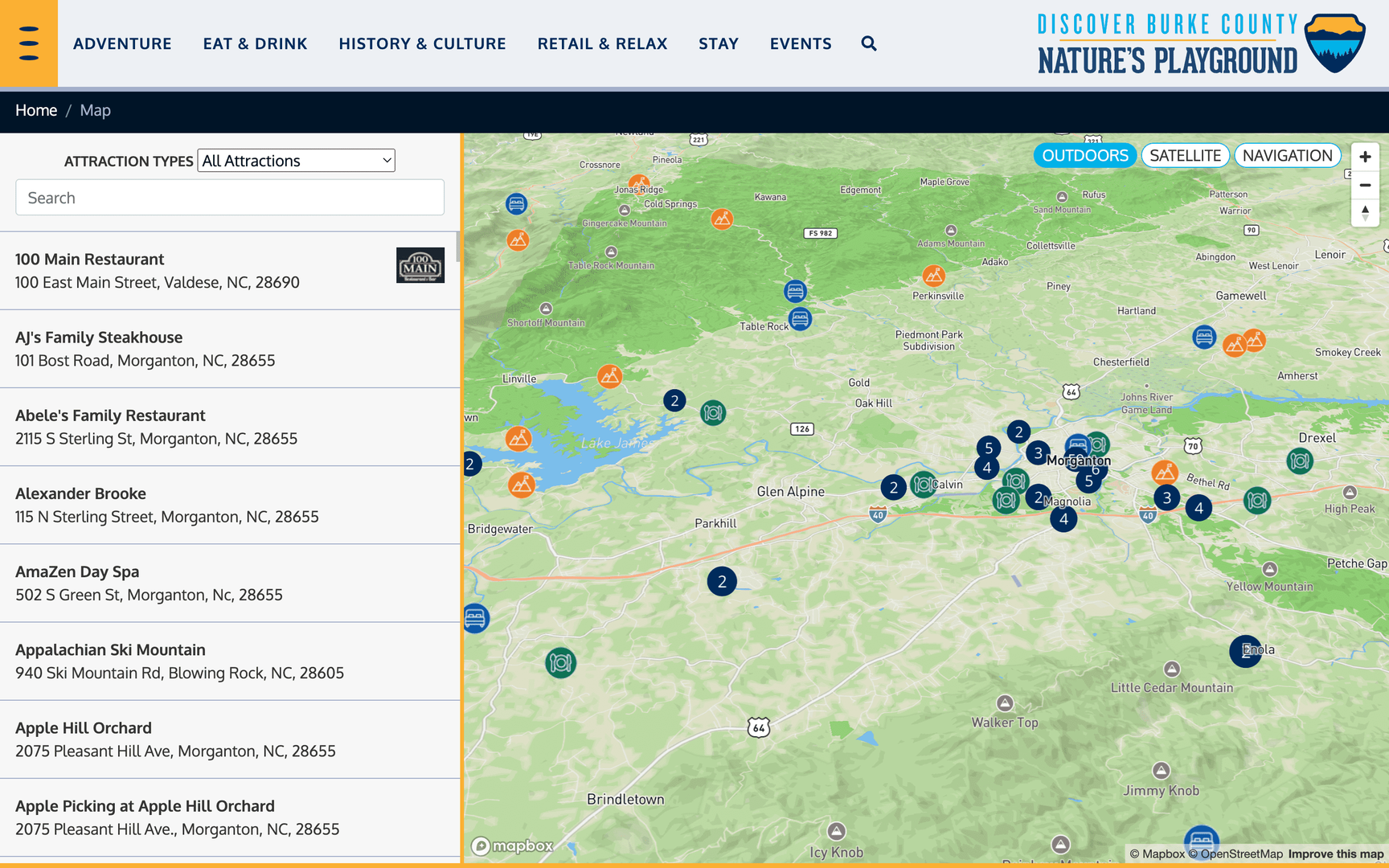Image resolution: width=1389 pixels, height=868 pixels.
Task: Select outdoor marker near Cold Springs
Action: [x=722, y=219]
